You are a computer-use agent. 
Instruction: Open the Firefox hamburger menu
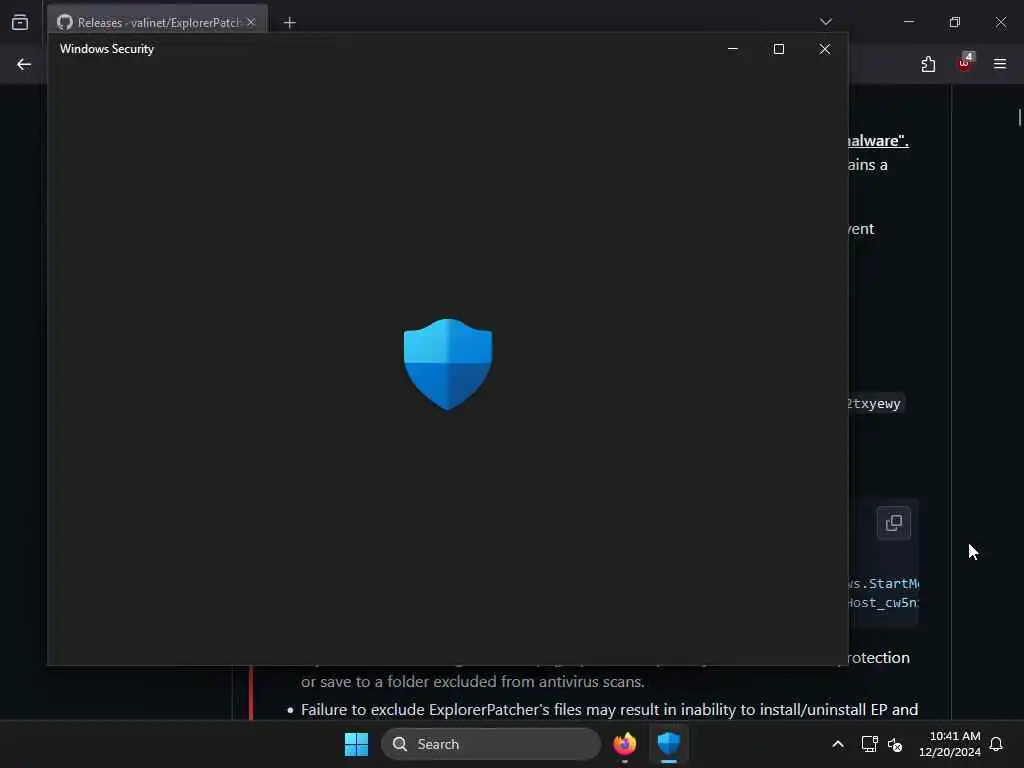pyautogui.click(x=1000, y=64)
